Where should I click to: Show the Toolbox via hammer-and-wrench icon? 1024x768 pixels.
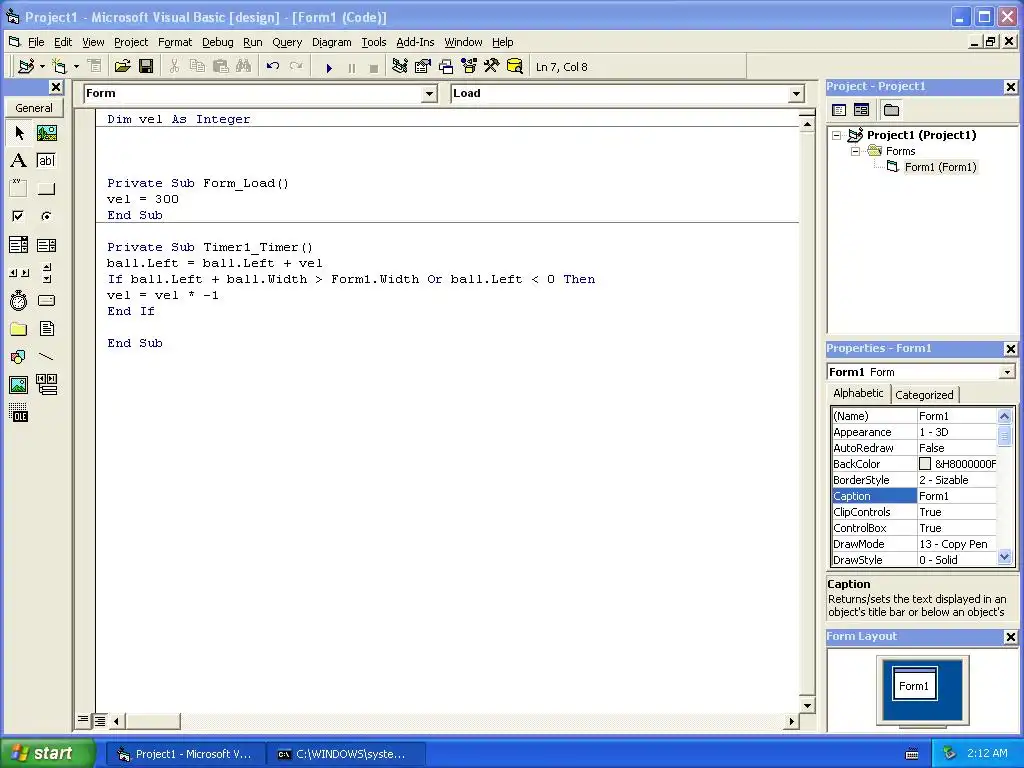pos(491,67)
